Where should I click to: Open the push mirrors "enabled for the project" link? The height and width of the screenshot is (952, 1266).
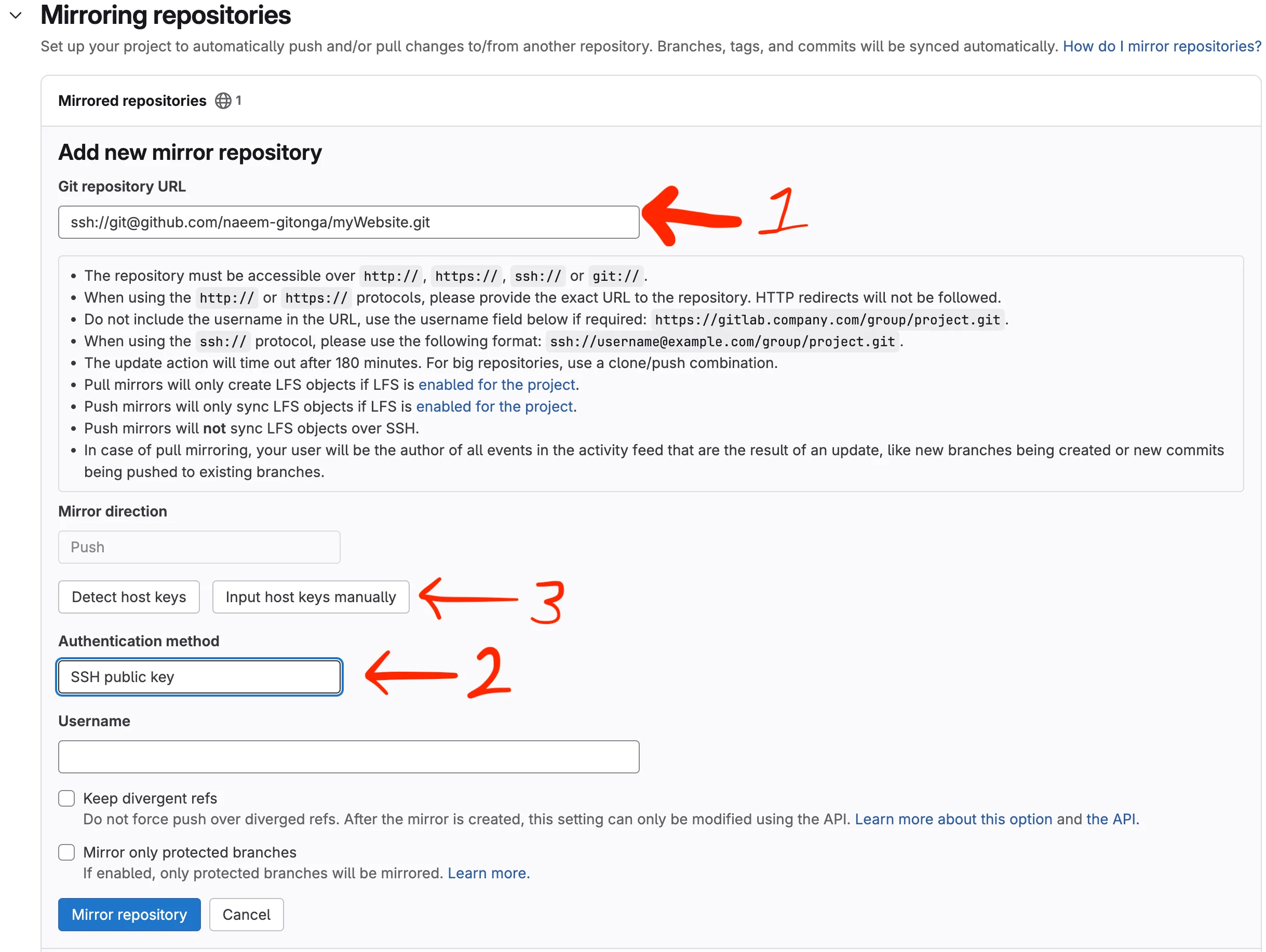click(494, 406)
